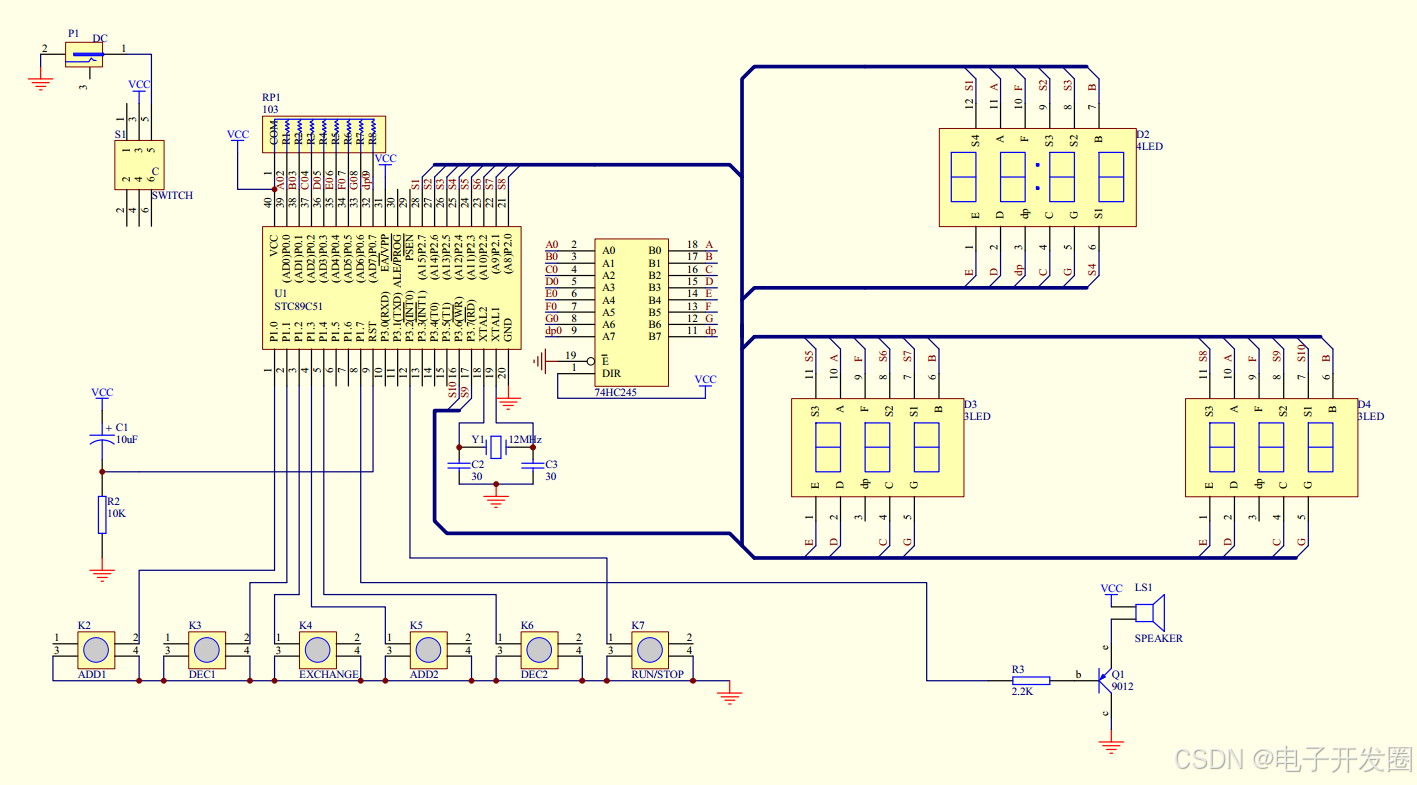This screenshot has height=785, width=1417.
Task: Click the RP1 resistor pack symbol
Action: point(323,132)
